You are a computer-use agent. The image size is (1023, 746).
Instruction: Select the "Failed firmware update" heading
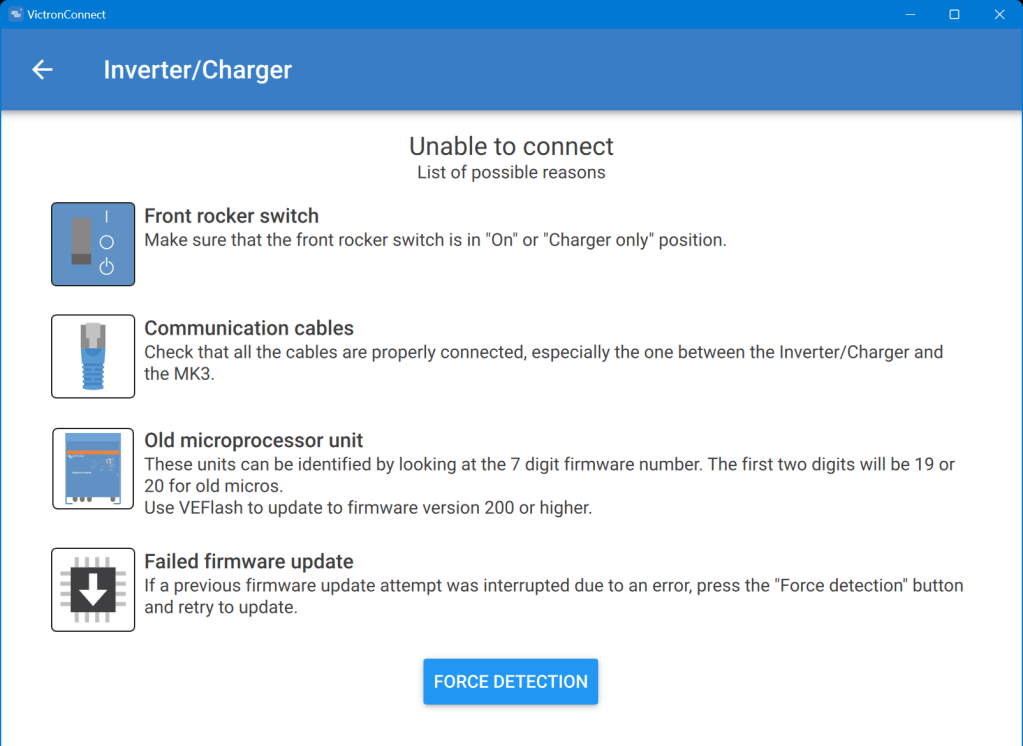249,561
